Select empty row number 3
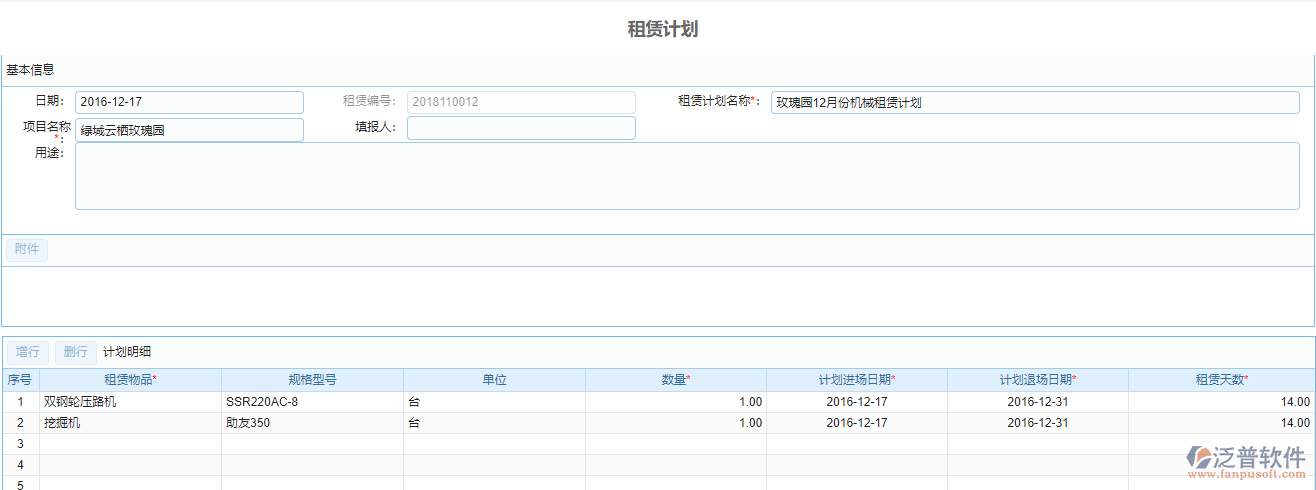 point(20,444)
